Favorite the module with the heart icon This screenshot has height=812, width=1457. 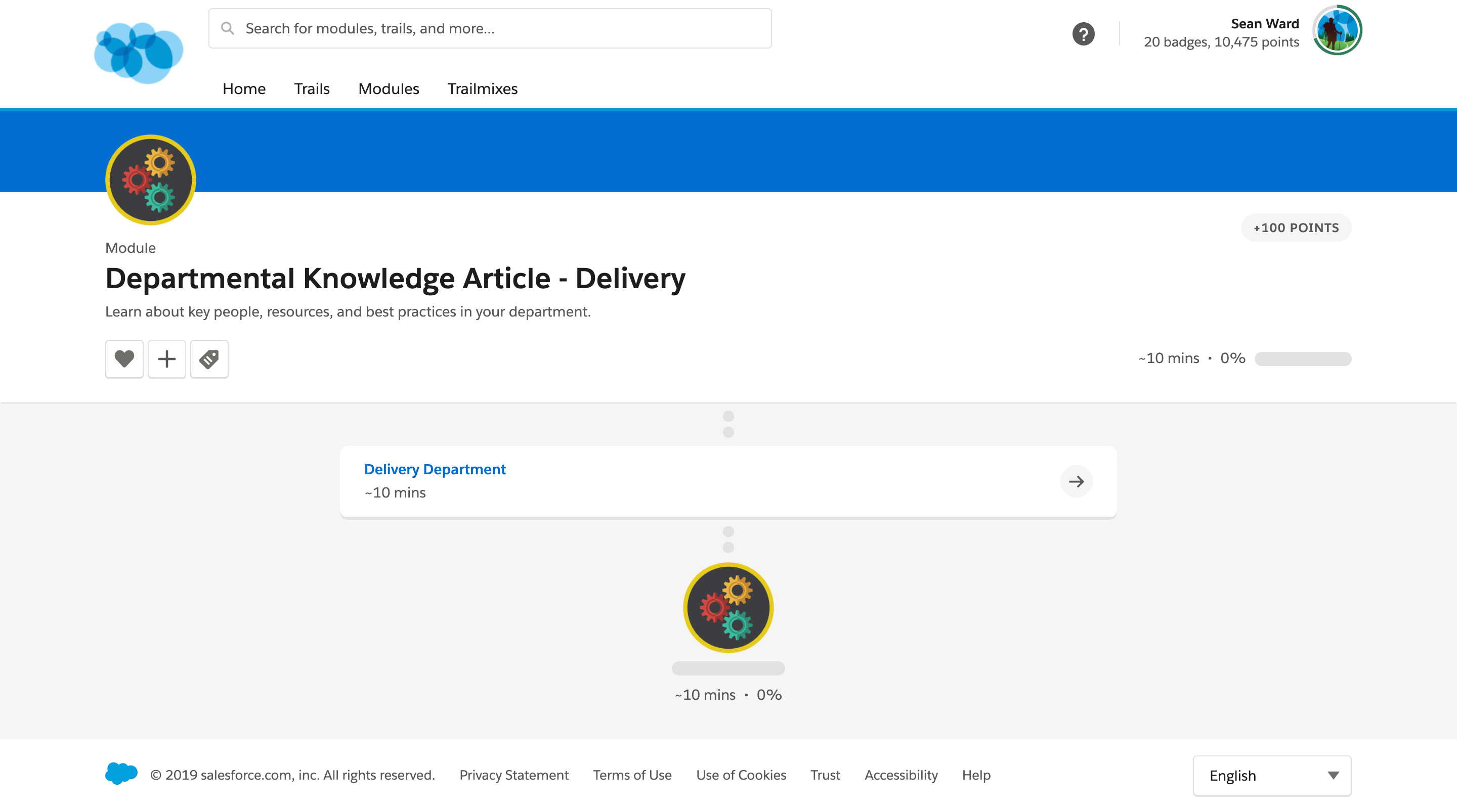124,358
